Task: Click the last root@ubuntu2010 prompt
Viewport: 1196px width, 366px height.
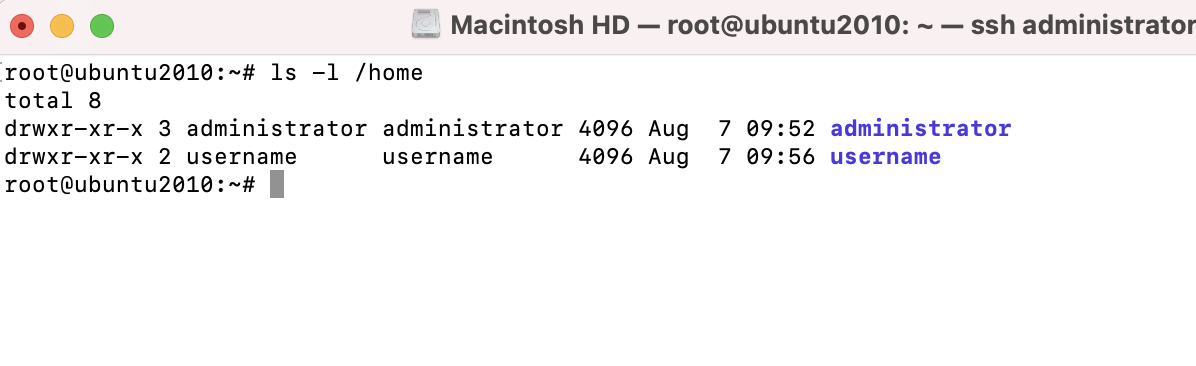Action: (130, 185)
